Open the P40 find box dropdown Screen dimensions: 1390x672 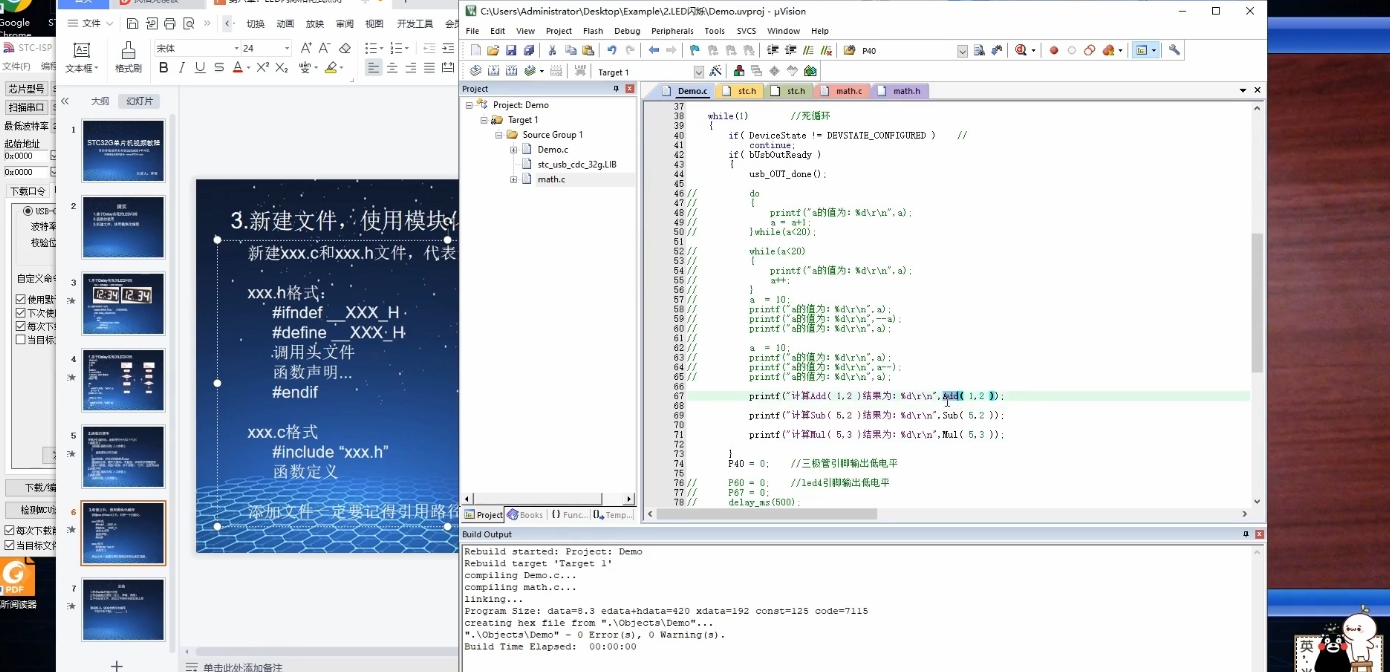pyautogui.click(x=962, y=51)
